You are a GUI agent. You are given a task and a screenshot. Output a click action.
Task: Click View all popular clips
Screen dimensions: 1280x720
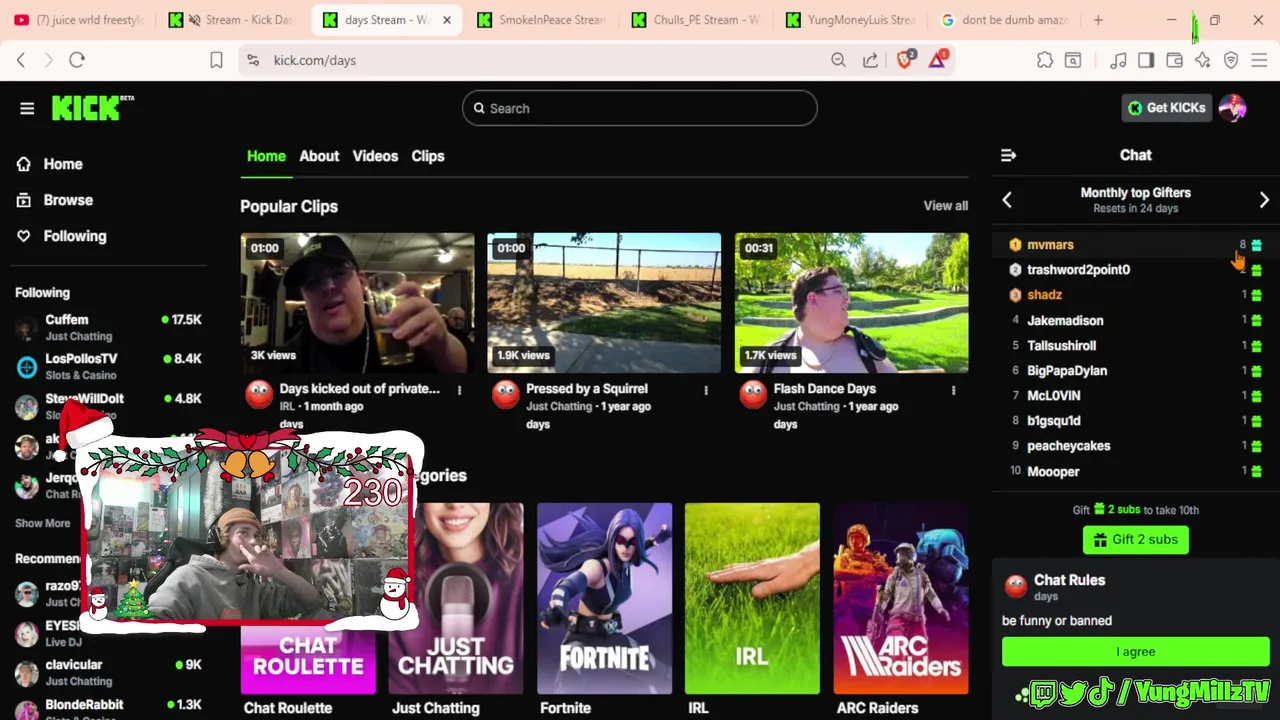coord(945,206)
